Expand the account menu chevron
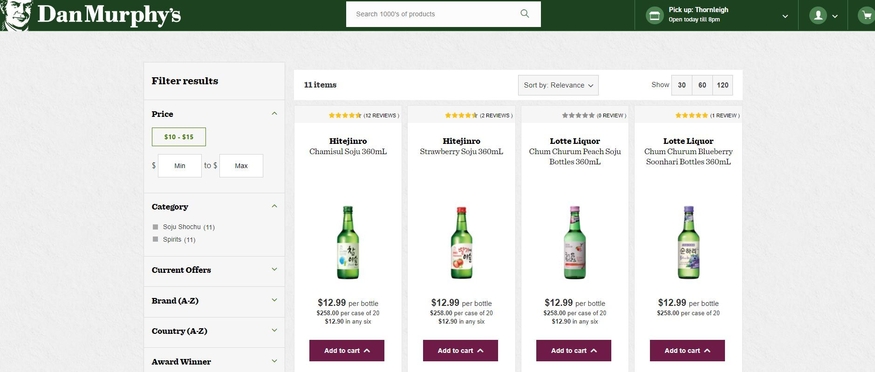 click(x=835, y=16)
